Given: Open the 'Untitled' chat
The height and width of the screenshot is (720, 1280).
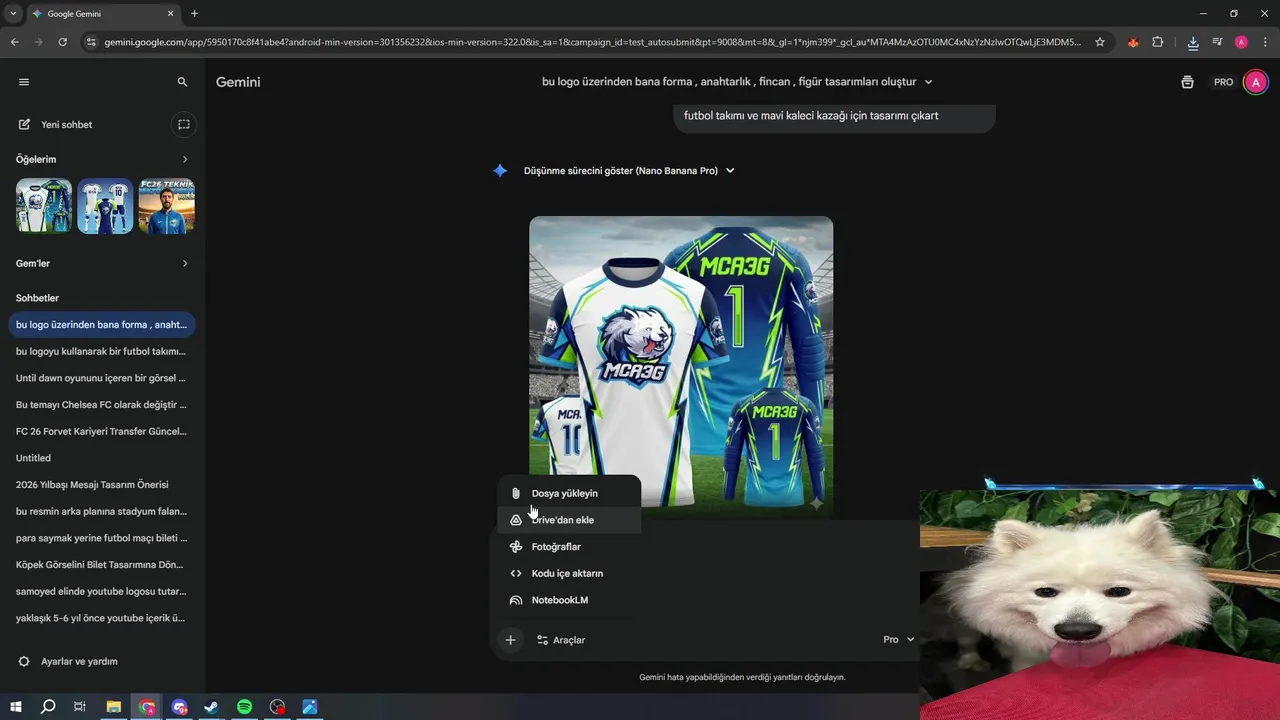Looking at the screenshot, I should click(x=101, y=458).
